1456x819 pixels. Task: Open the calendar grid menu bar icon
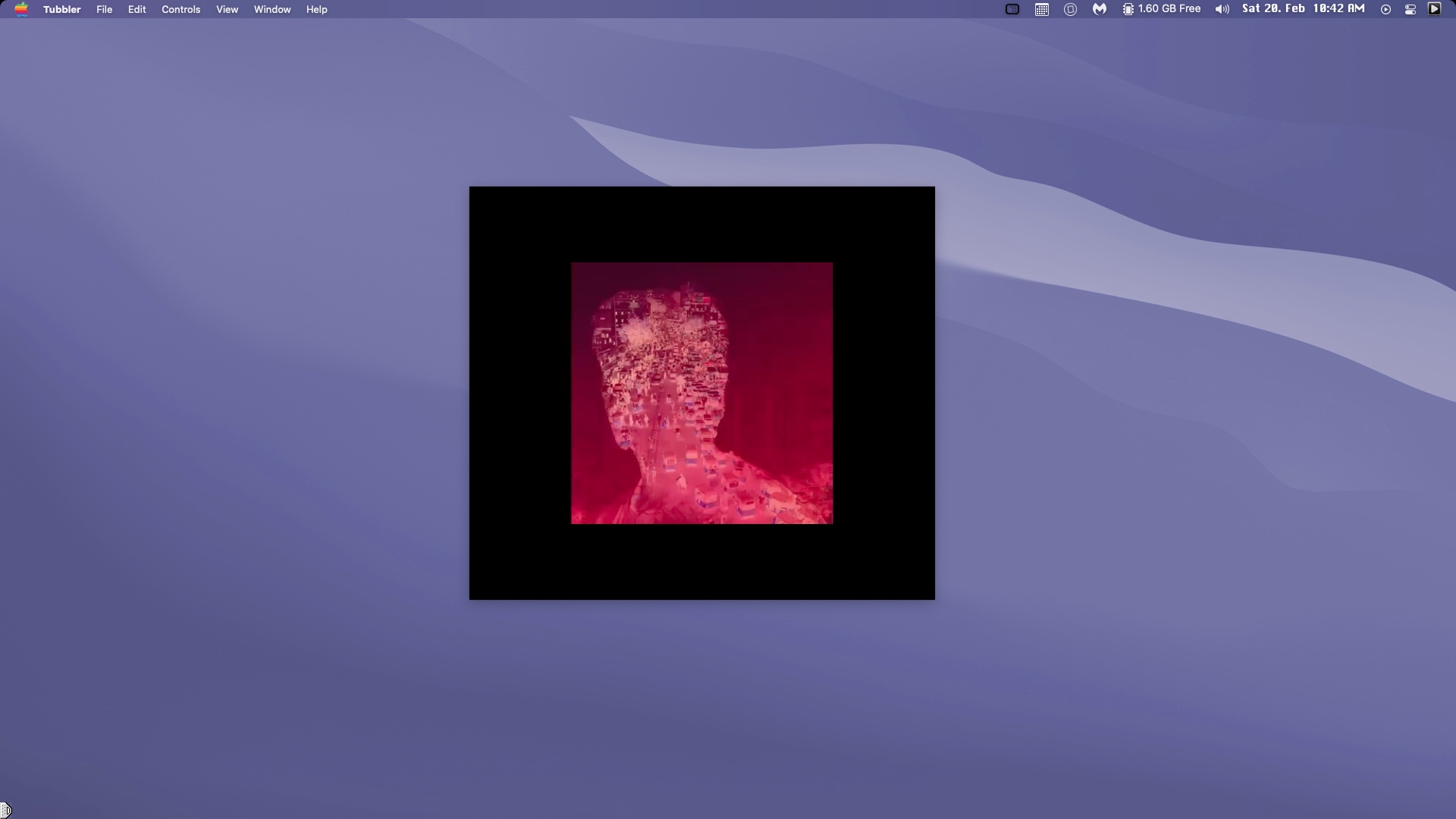(1042, 9)
